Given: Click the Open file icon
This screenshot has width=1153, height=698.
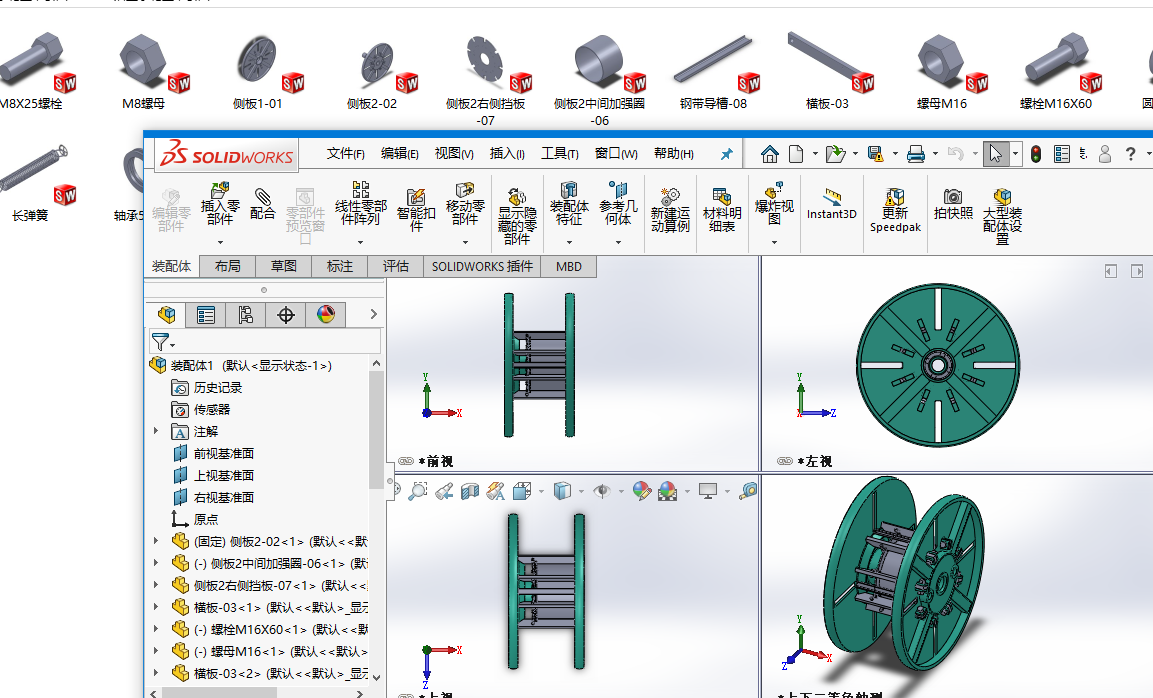Looking at the screenshot, I should [835, 154].
